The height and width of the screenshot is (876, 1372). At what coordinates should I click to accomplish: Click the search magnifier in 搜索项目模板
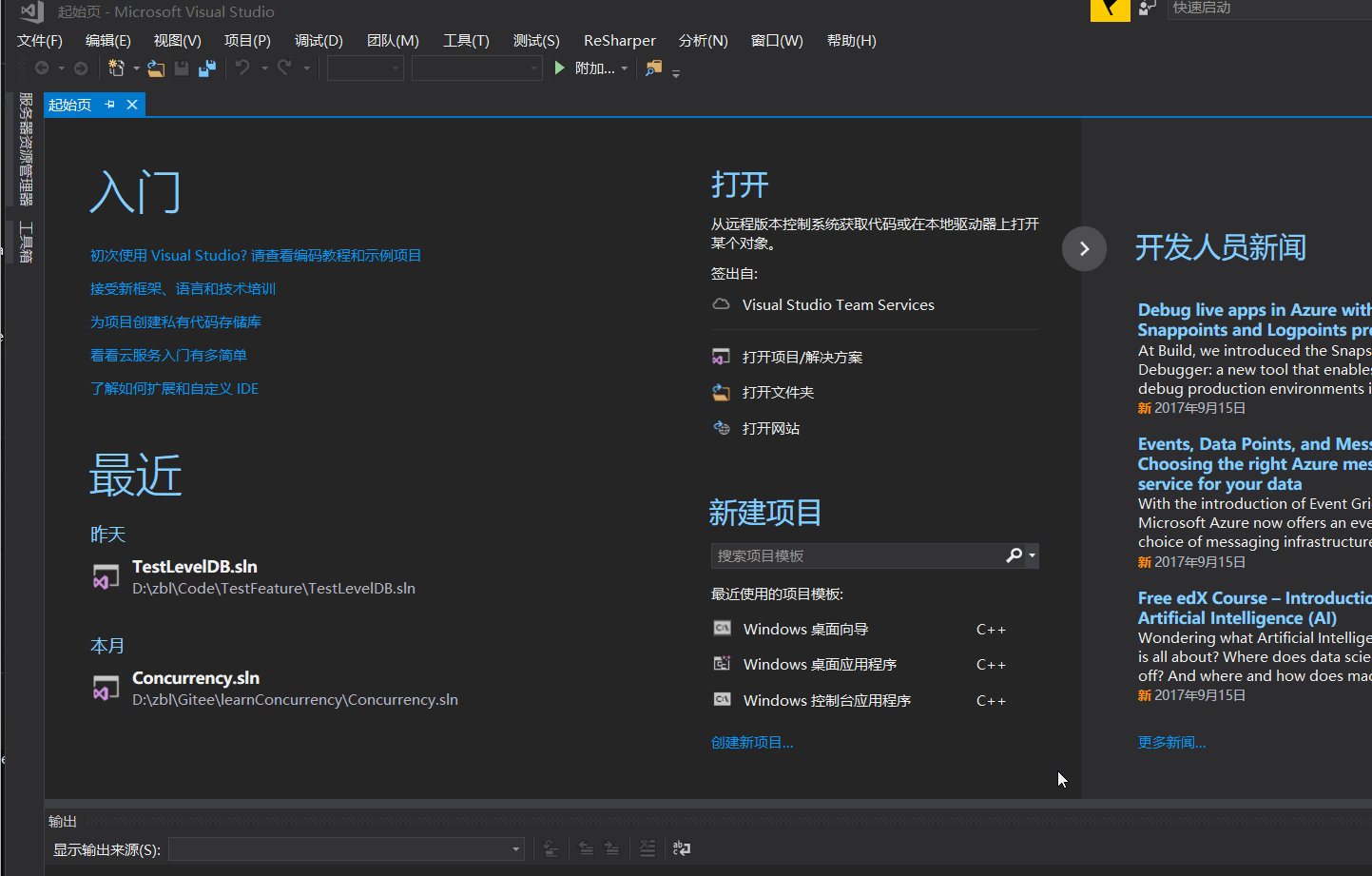point(1015,555)
